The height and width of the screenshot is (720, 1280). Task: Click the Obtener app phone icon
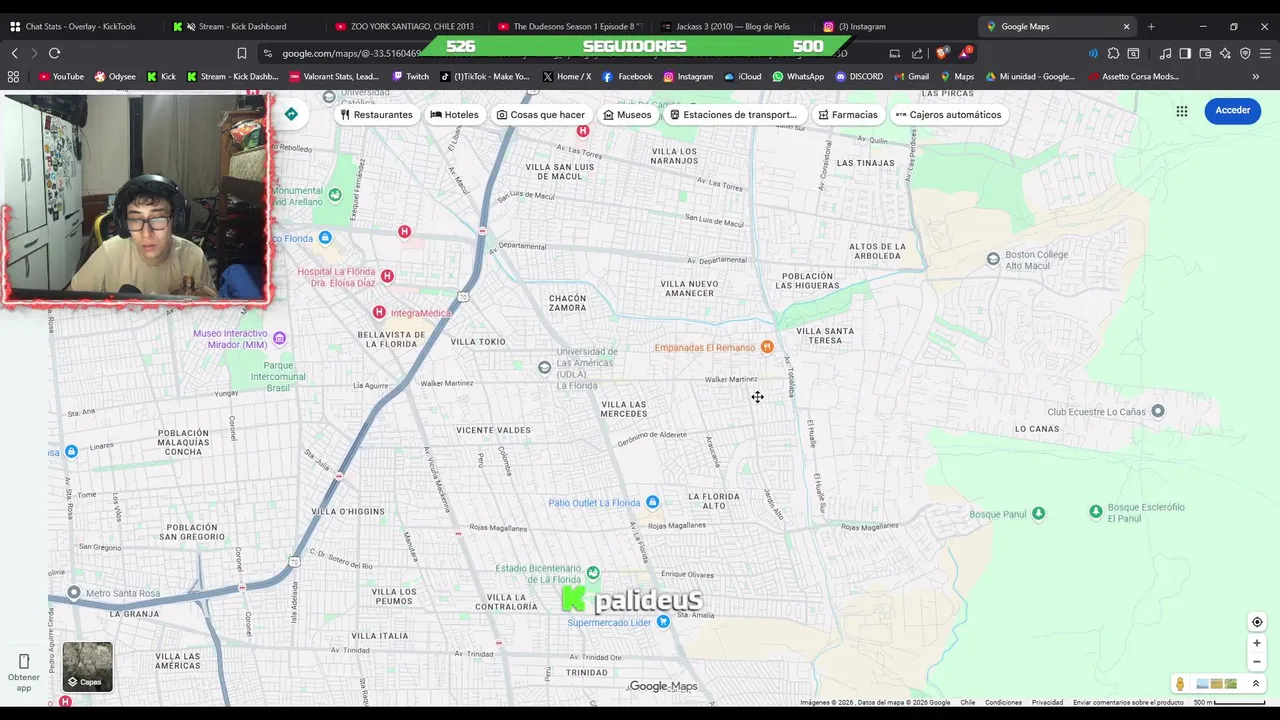24,661
